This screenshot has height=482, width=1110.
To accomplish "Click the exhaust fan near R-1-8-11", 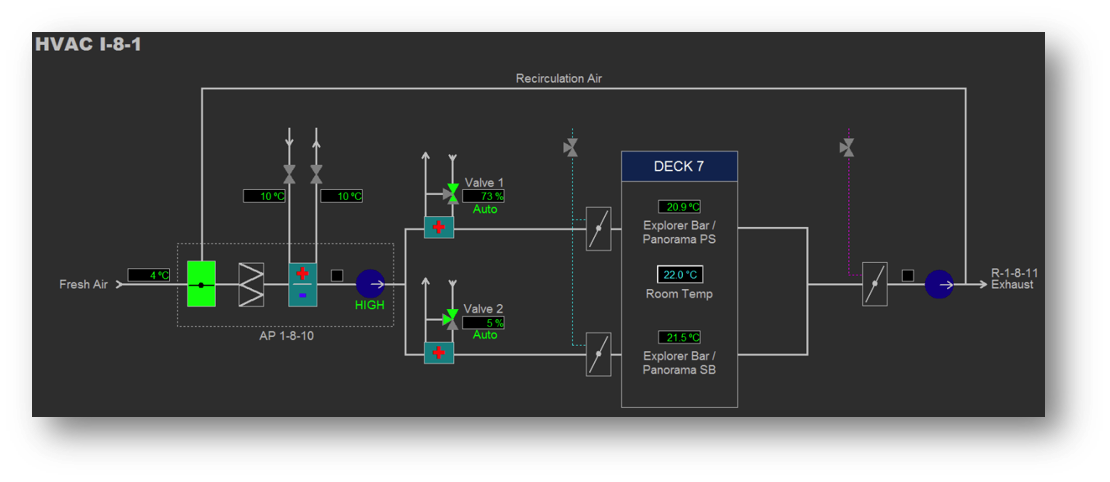I will tap(939, 285).
